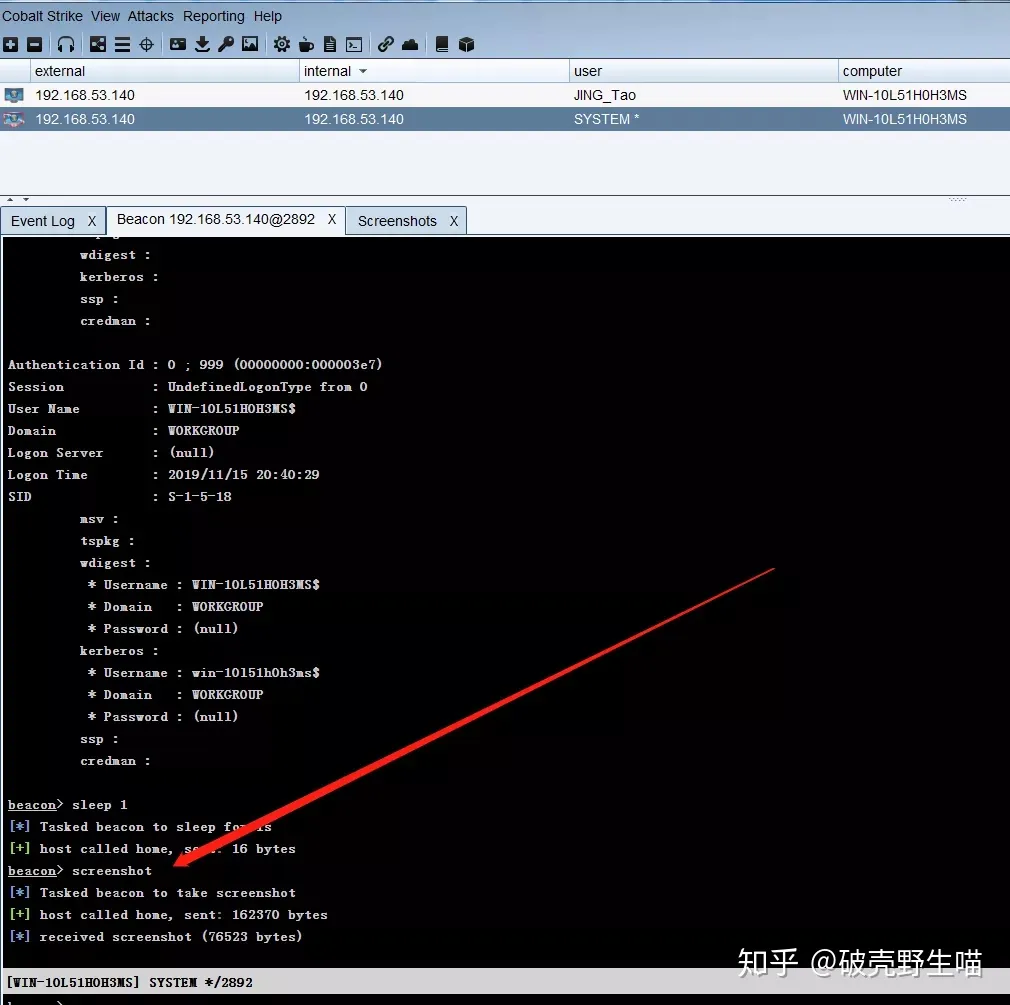Image resolution: width=1010 pixels, height=1005 pixels.
Task: Click 'Tasked beacon to take screenshot' line
Action: [153, 893]
